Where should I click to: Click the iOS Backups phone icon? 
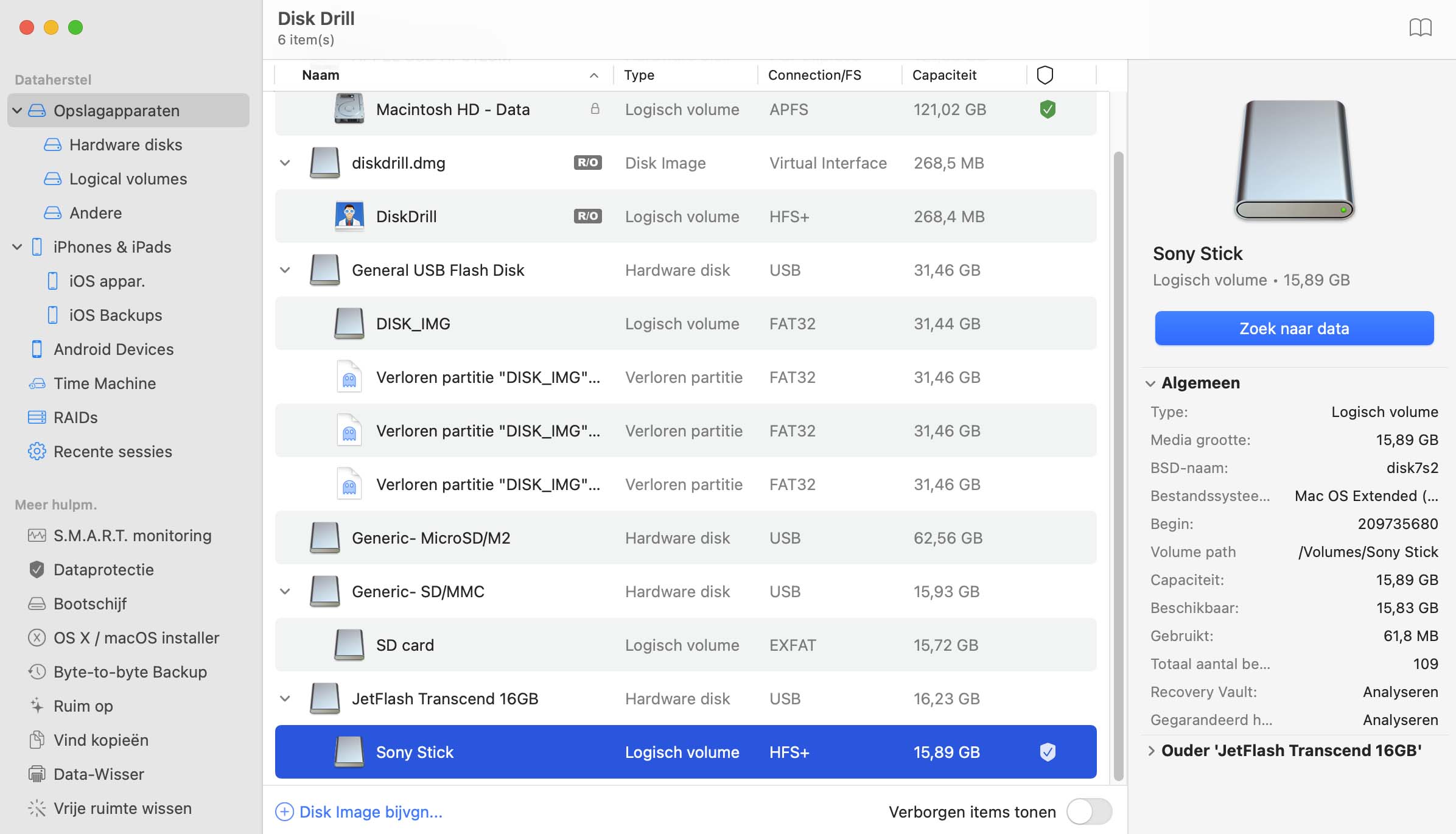pyautogui.click(x=53, y=315)
